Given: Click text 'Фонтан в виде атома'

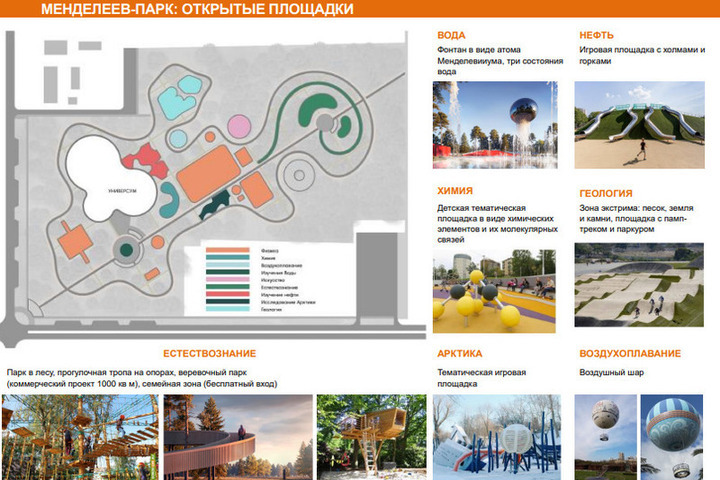Looking at the screenshot, I should [479, 50].
